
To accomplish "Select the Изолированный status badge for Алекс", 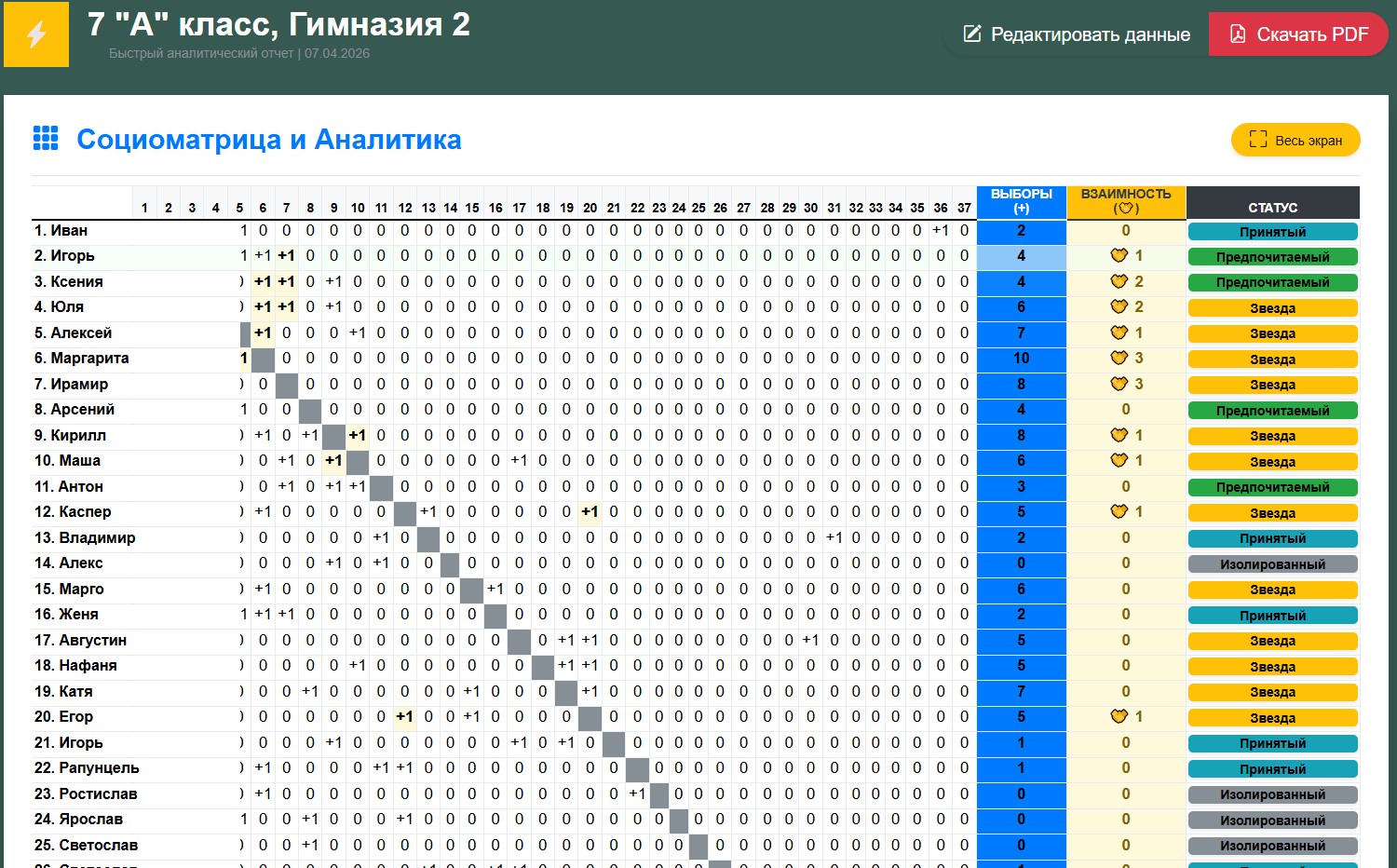I will point(1272,564).
